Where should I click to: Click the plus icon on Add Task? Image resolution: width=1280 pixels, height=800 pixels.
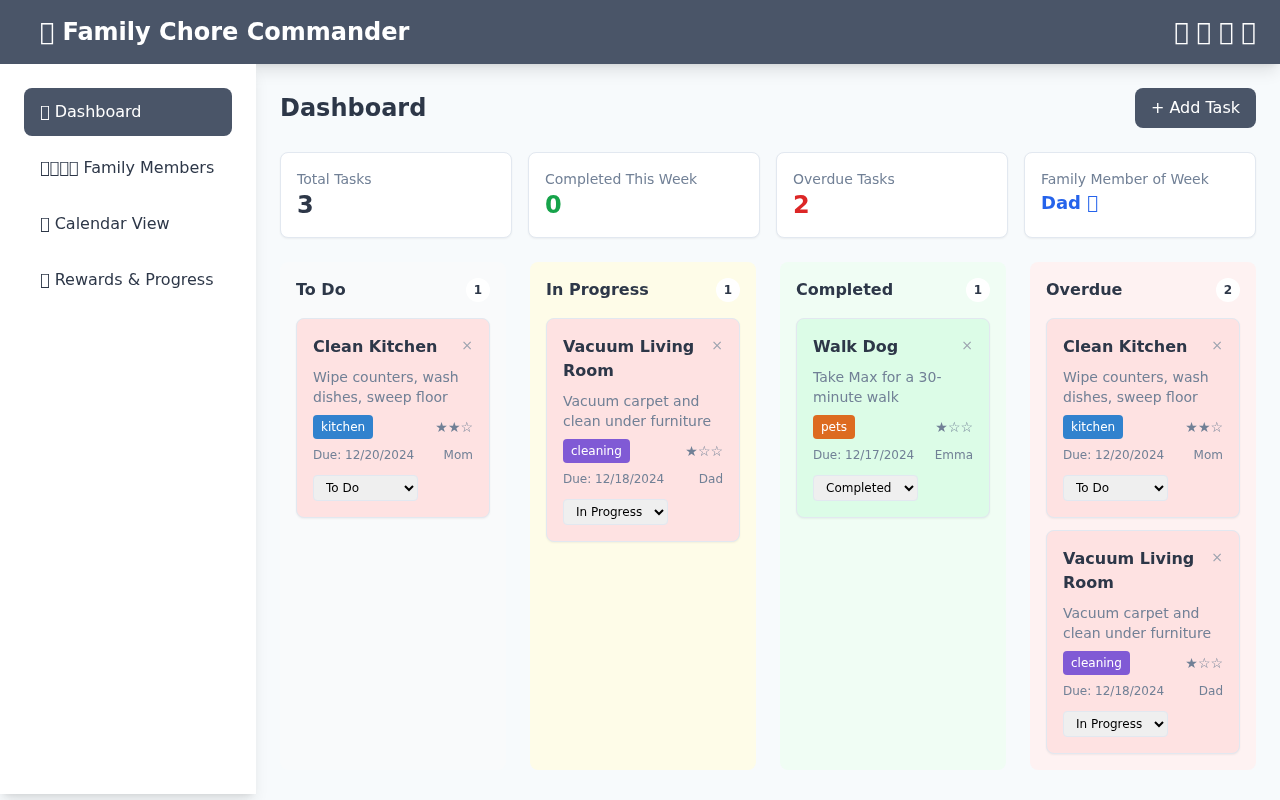1157,107
